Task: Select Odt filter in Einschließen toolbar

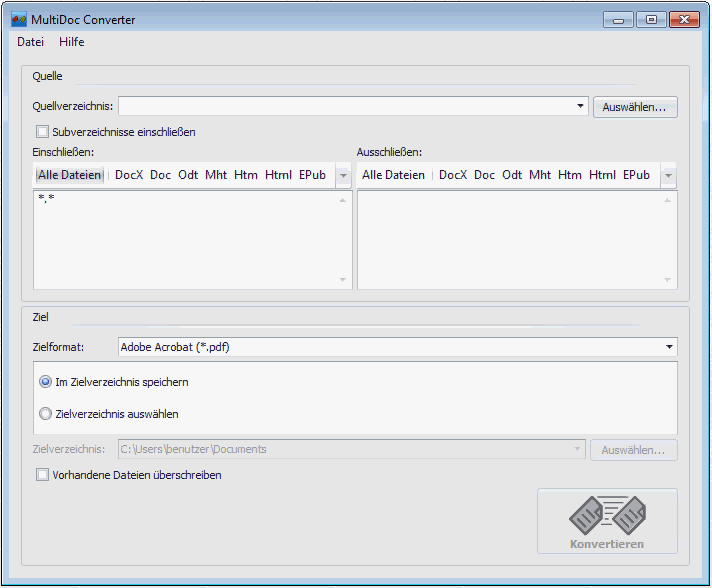Action: point(188,175)
